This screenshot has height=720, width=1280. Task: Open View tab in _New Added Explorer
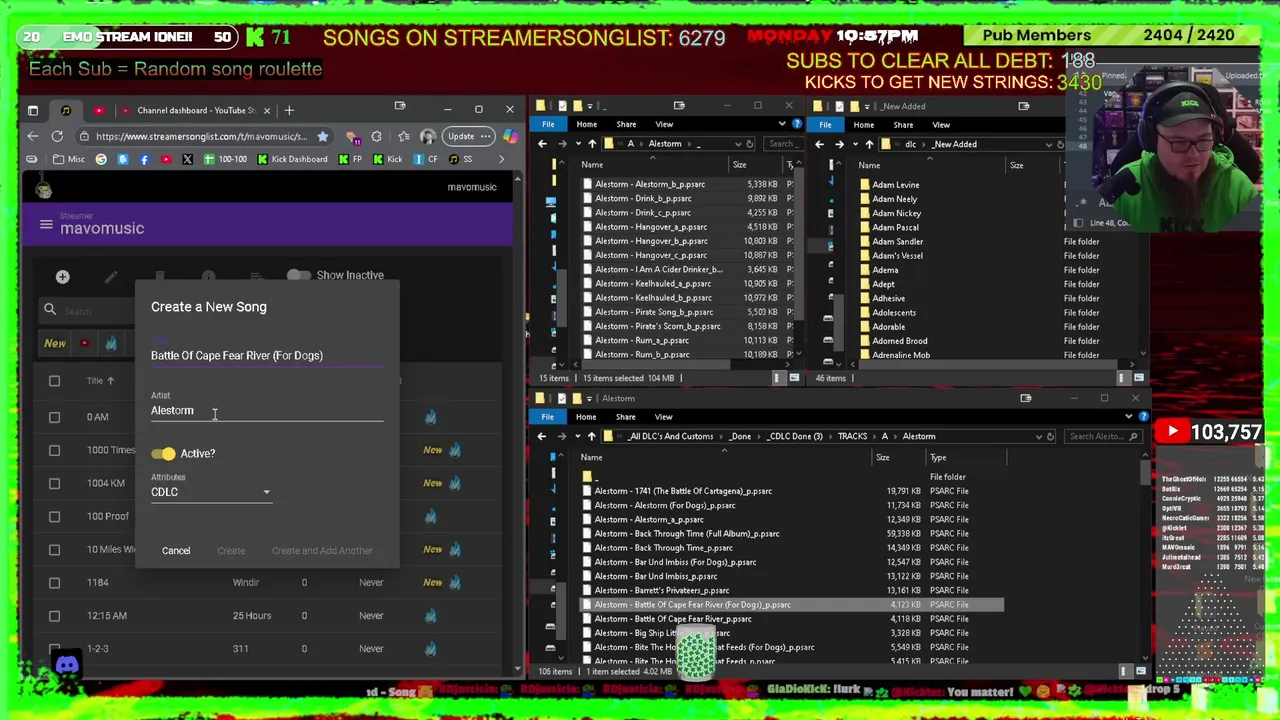941,125
